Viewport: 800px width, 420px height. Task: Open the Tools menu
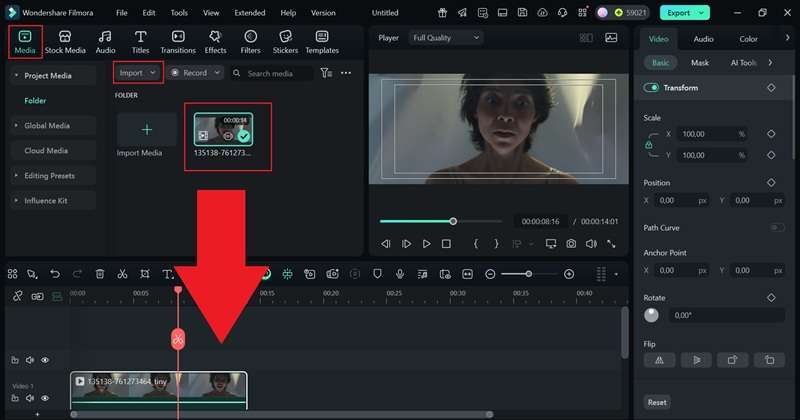coord(179,13)
